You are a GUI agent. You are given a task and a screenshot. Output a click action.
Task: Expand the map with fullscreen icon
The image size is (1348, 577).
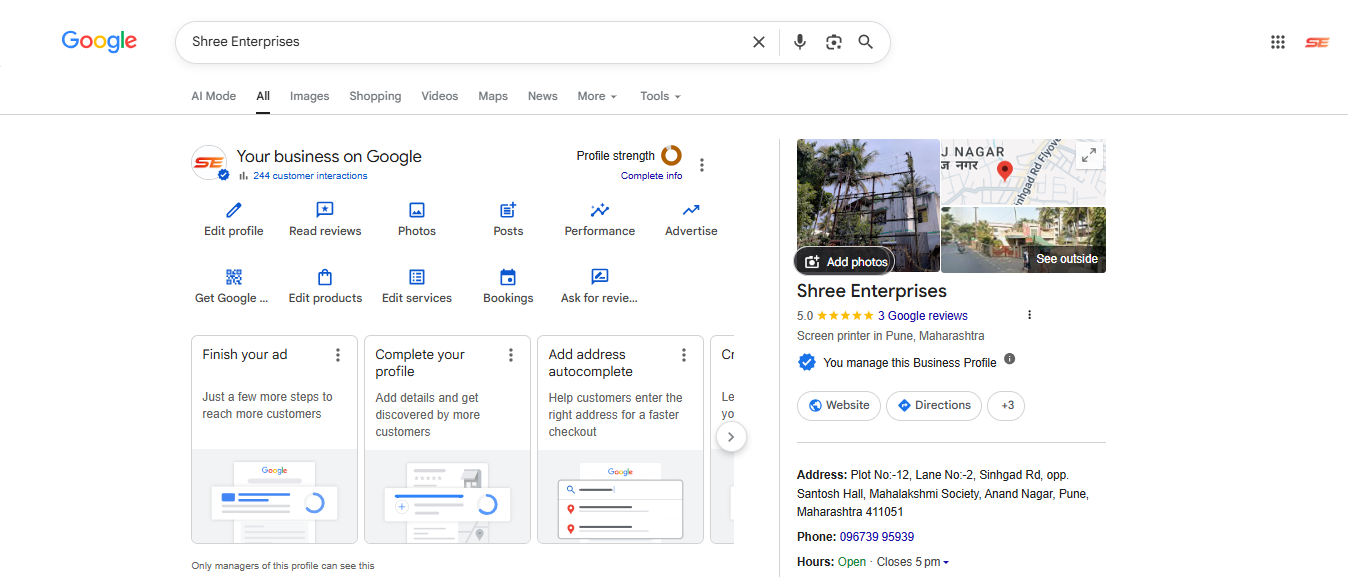1089,155
